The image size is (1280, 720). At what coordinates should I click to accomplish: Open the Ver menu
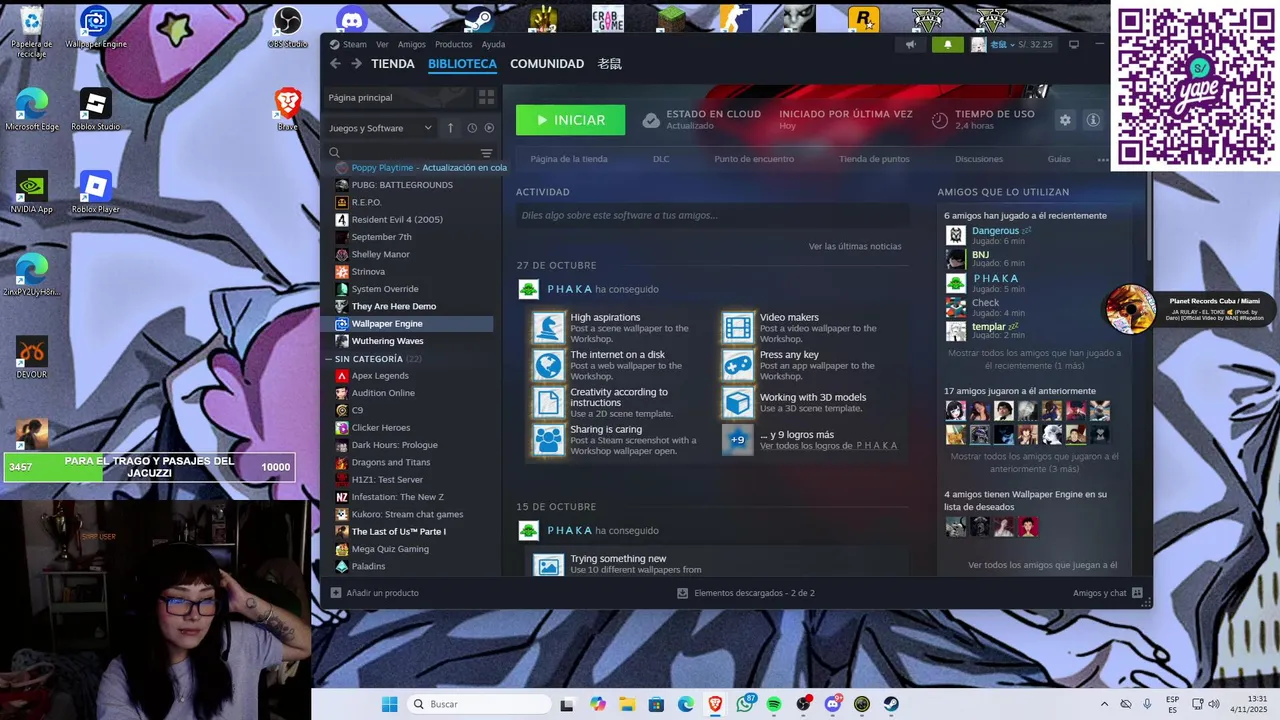point(382,44)
